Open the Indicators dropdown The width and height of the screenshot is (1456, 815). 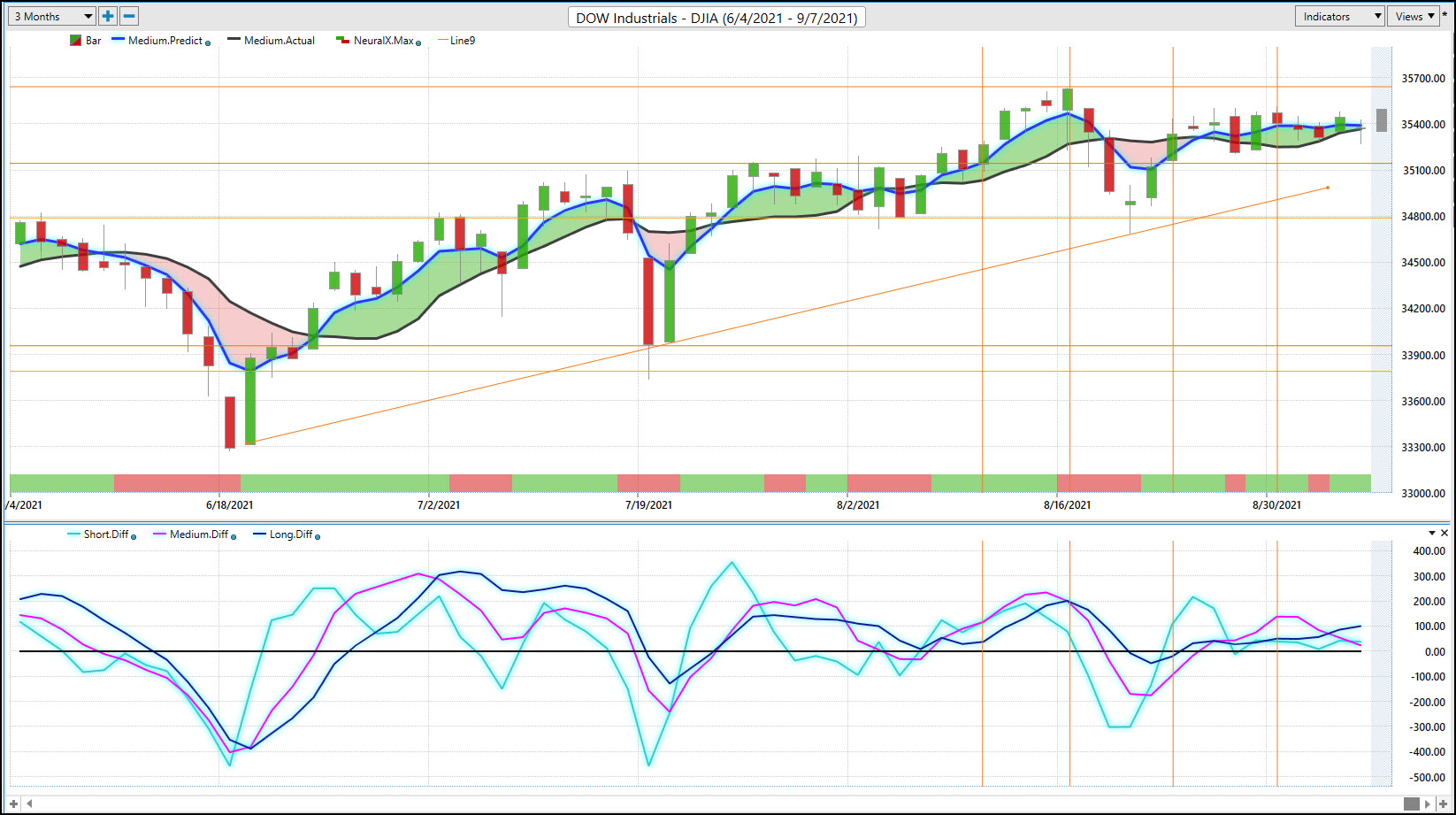coord(1340,16)
